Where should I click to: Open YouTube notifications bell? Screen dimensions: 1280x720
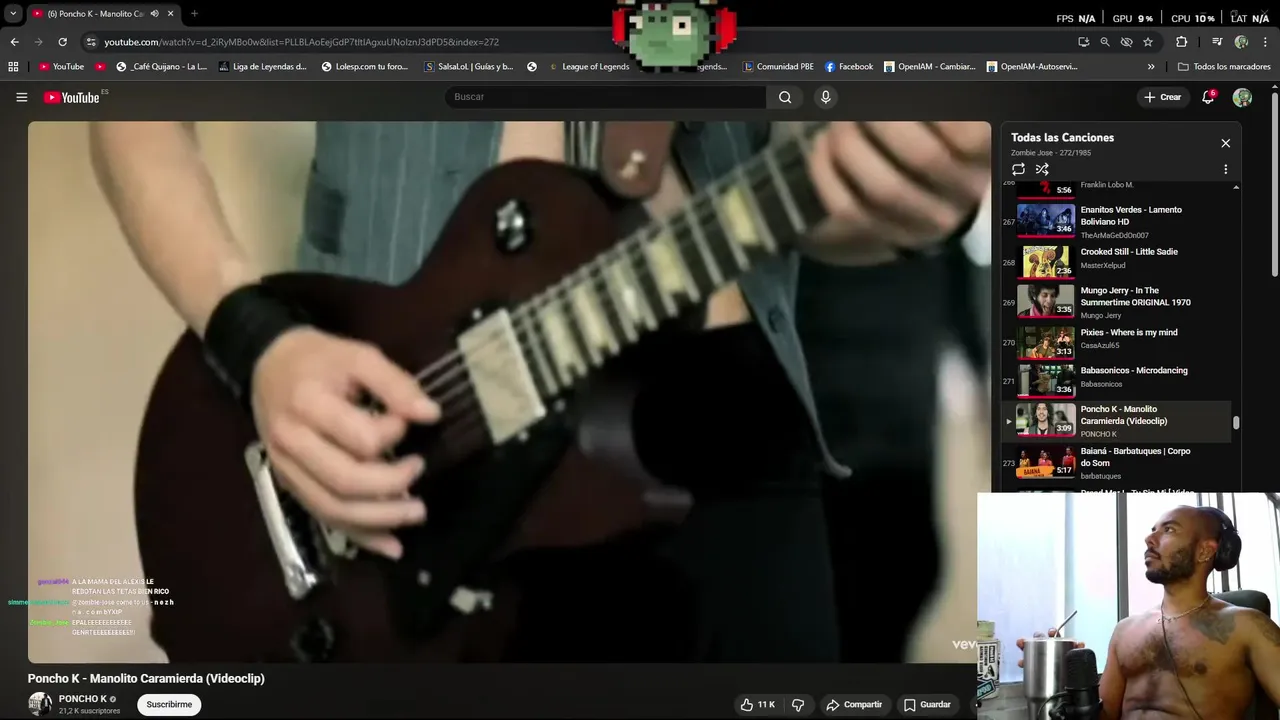[x=1208, y=97]
